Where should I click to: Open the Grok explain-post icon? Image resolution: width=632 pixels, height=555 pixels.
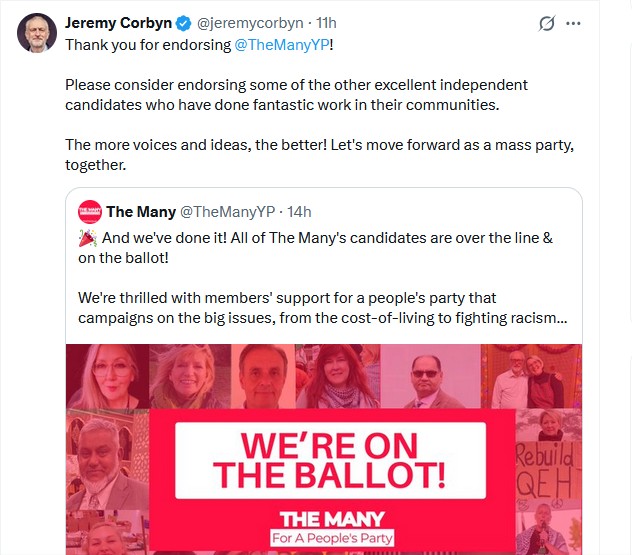coord(547,23)
